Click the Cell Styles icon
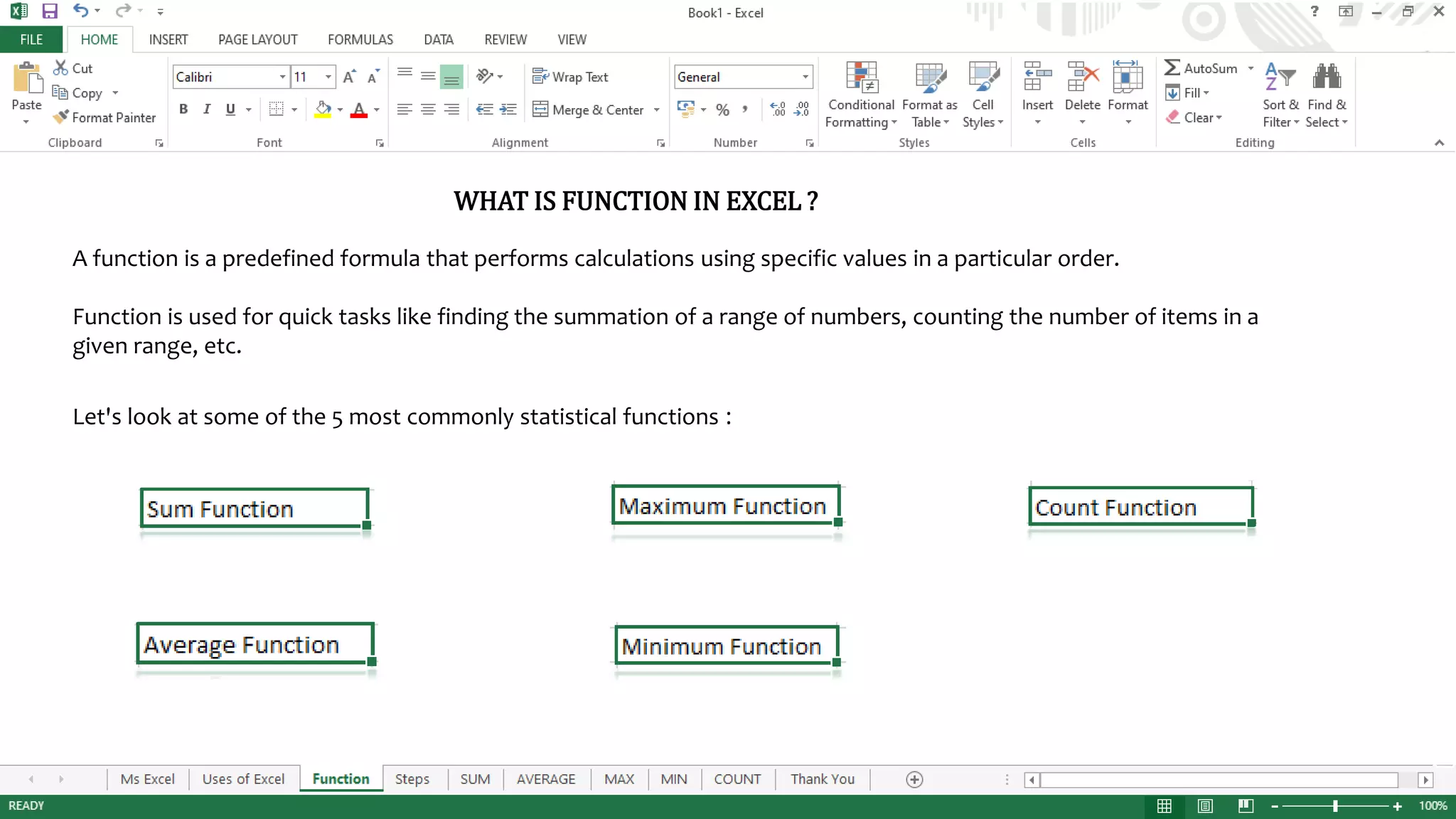Image resolution: width=1456 pixels, height=819 pixels. pyautogui.click(x=983, y=78)
